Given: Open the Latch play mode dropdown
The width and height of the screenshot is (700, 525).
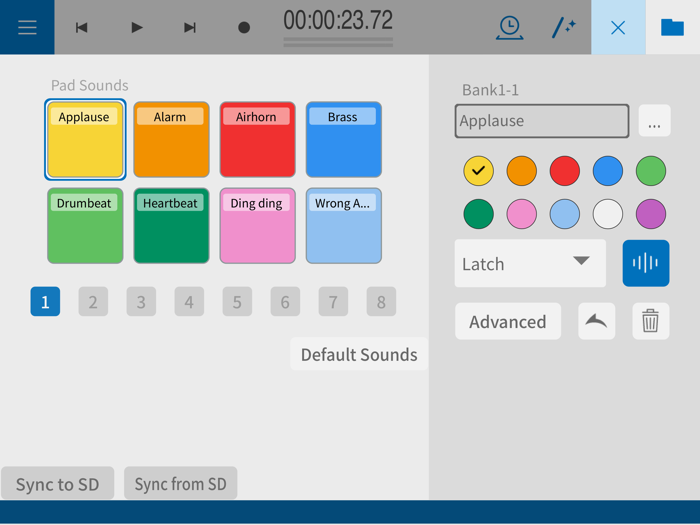Looking at the screenshot, I should pos(530,263).
